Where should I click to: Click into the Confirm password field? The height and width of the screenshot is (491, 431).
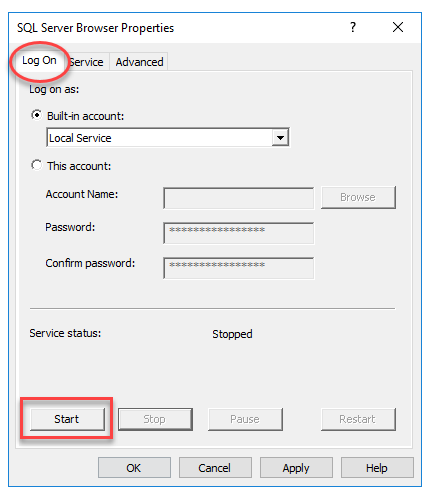238,268
